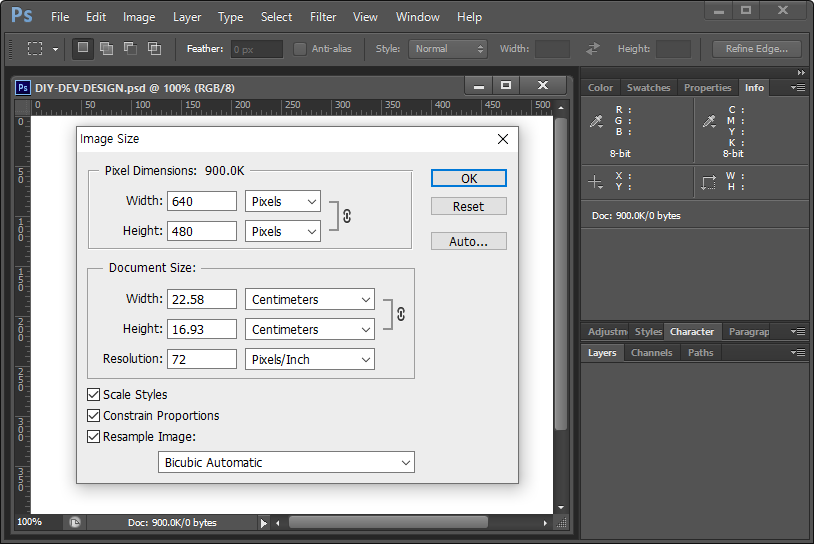
Task: Click the RGB eyedropper icon in Info panel
Action: point(596,121)
